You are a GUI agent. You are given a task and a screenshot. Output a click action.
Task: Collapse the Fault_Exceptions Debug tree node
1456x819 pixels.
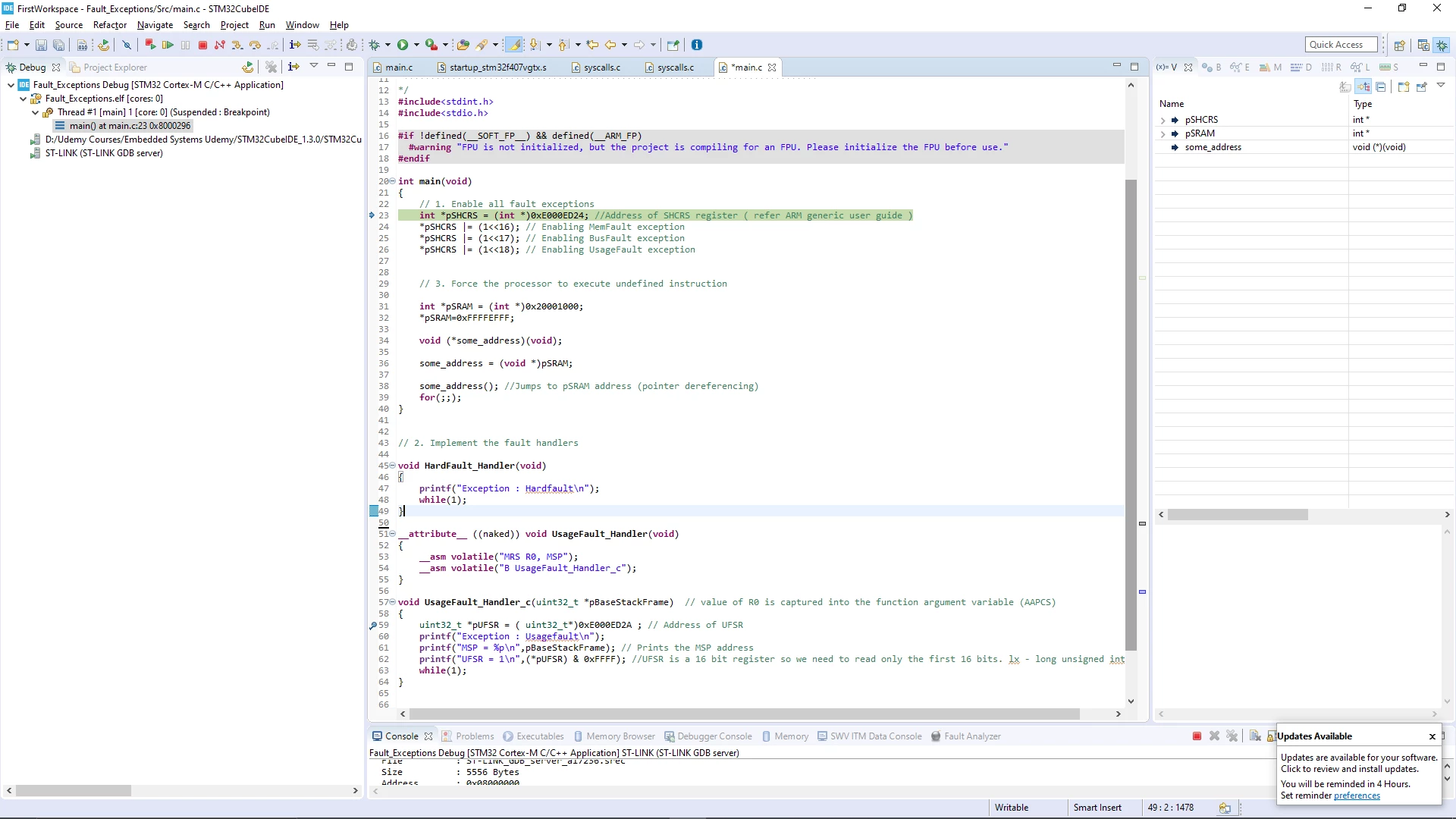pyautogui.click(x=11, y=85)
